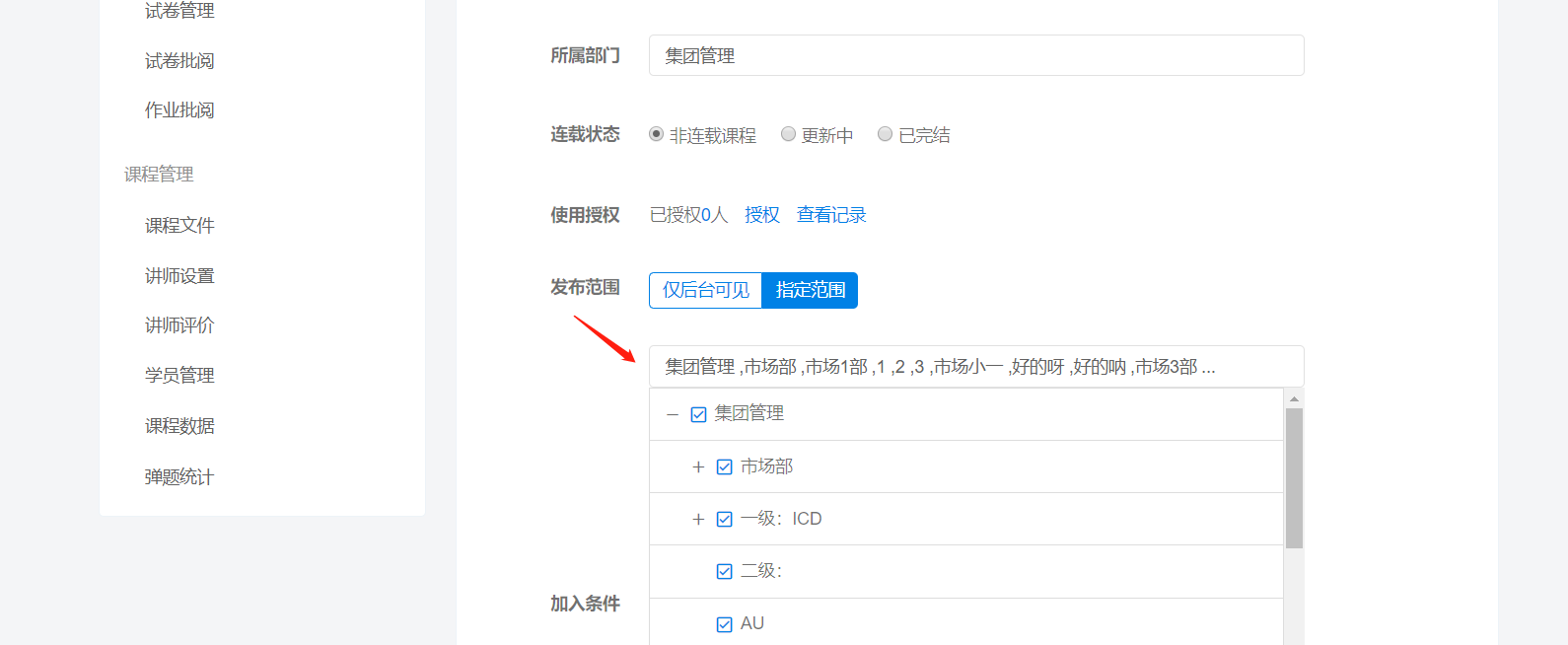The height and width of the screenshot is (645, 1568).
Task: Expand the 一级: ICD tree node
Action: [698, 519]
